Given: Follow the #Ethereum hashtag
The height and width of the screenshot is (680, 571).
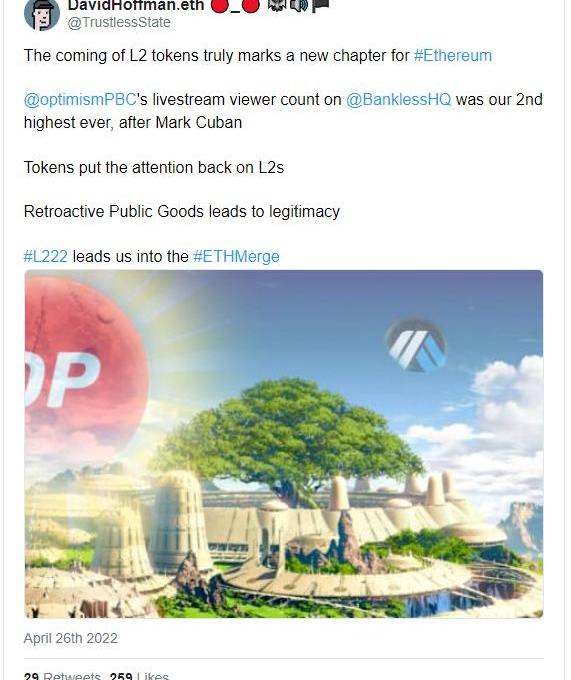Looking at the screenshot, I should pyautogui.click(x=453, y=56).
